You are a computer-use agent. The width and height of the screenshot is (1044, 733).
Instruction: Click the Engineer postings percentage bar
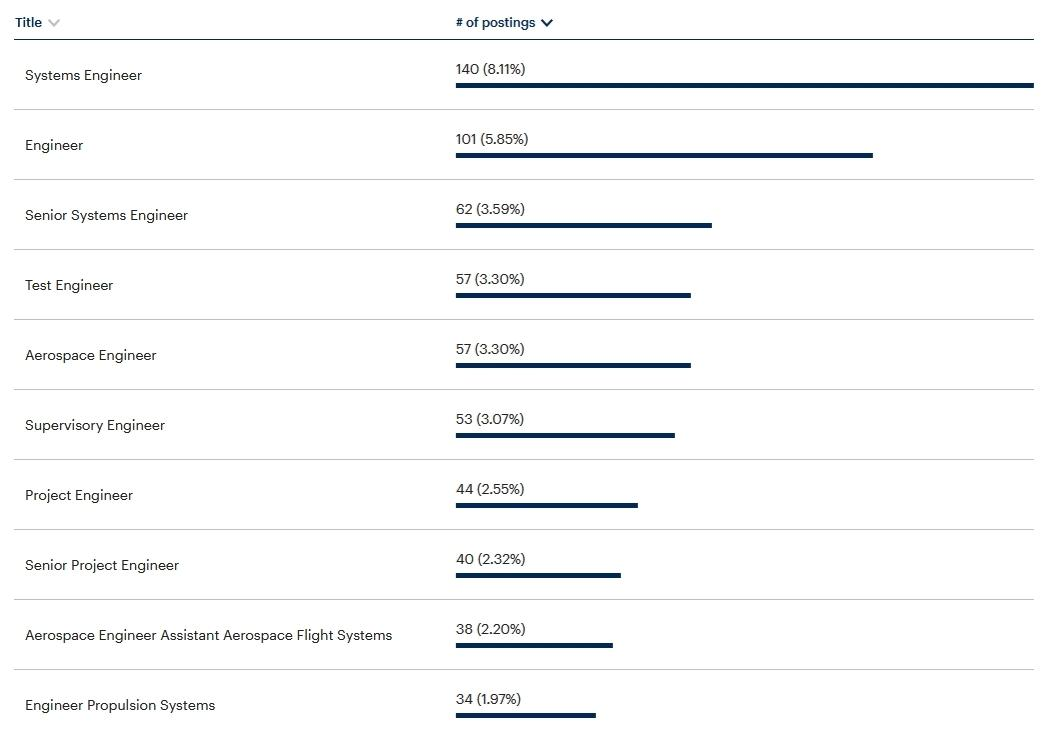pos(664,156)
